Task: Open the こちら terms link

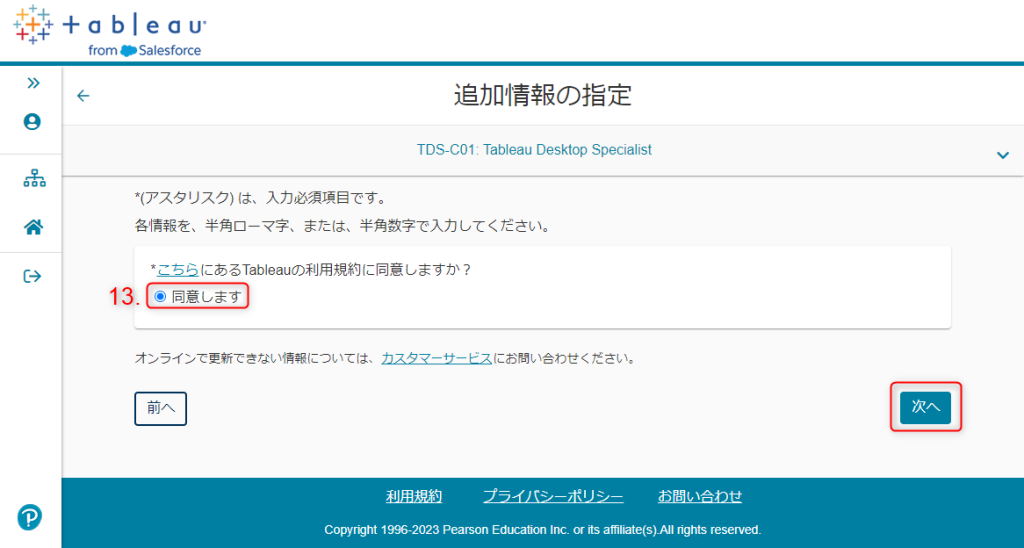Action: pos(178,270)
